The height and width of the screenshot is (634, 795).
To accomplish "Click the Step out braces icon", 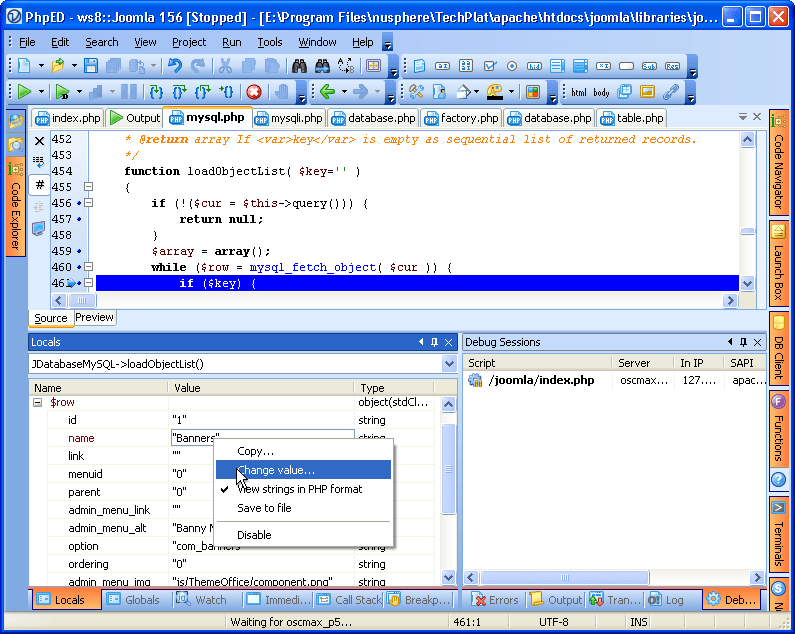I will [202, 92].
